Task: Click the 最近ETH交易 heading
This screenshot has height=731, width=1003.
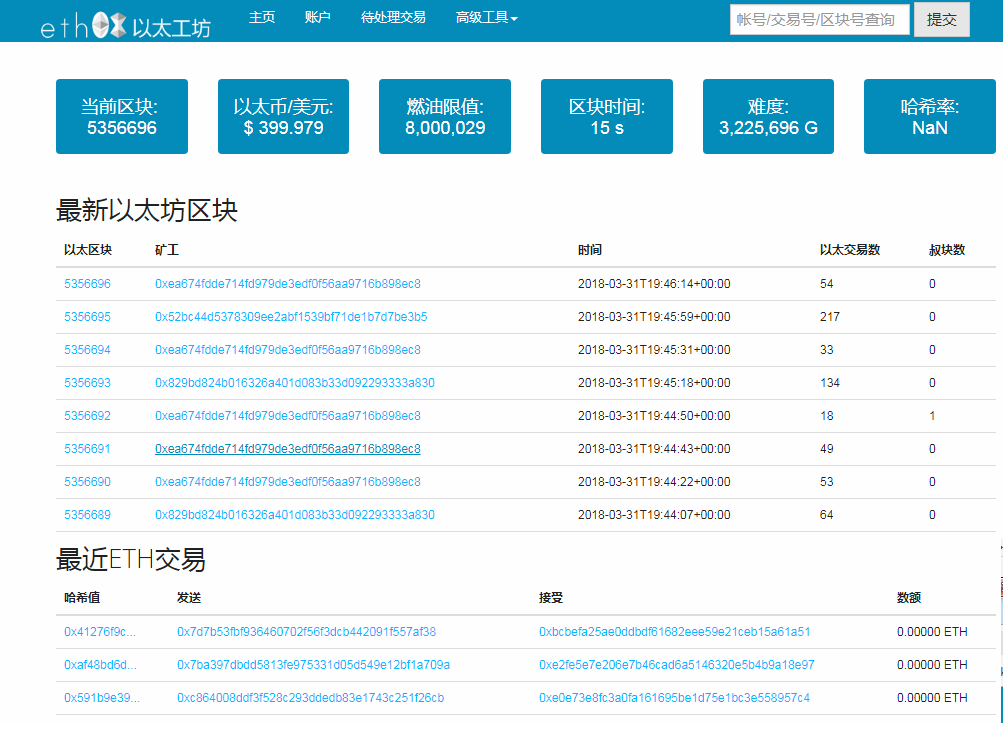Action: click(131, 560)
